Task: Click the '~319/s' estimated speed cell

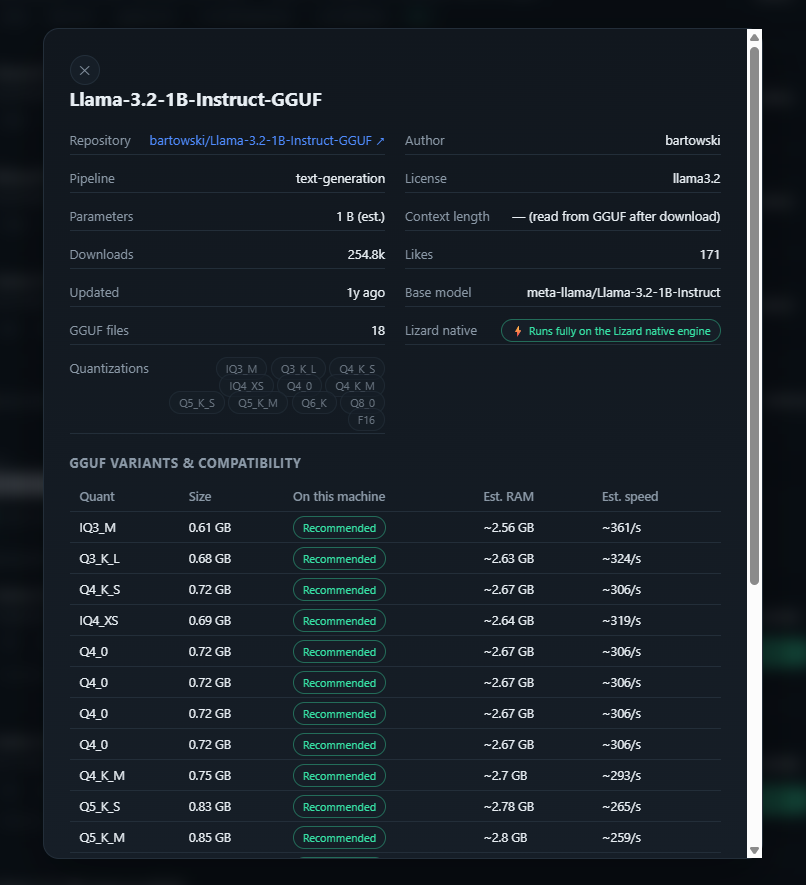Action: [621, 621]
